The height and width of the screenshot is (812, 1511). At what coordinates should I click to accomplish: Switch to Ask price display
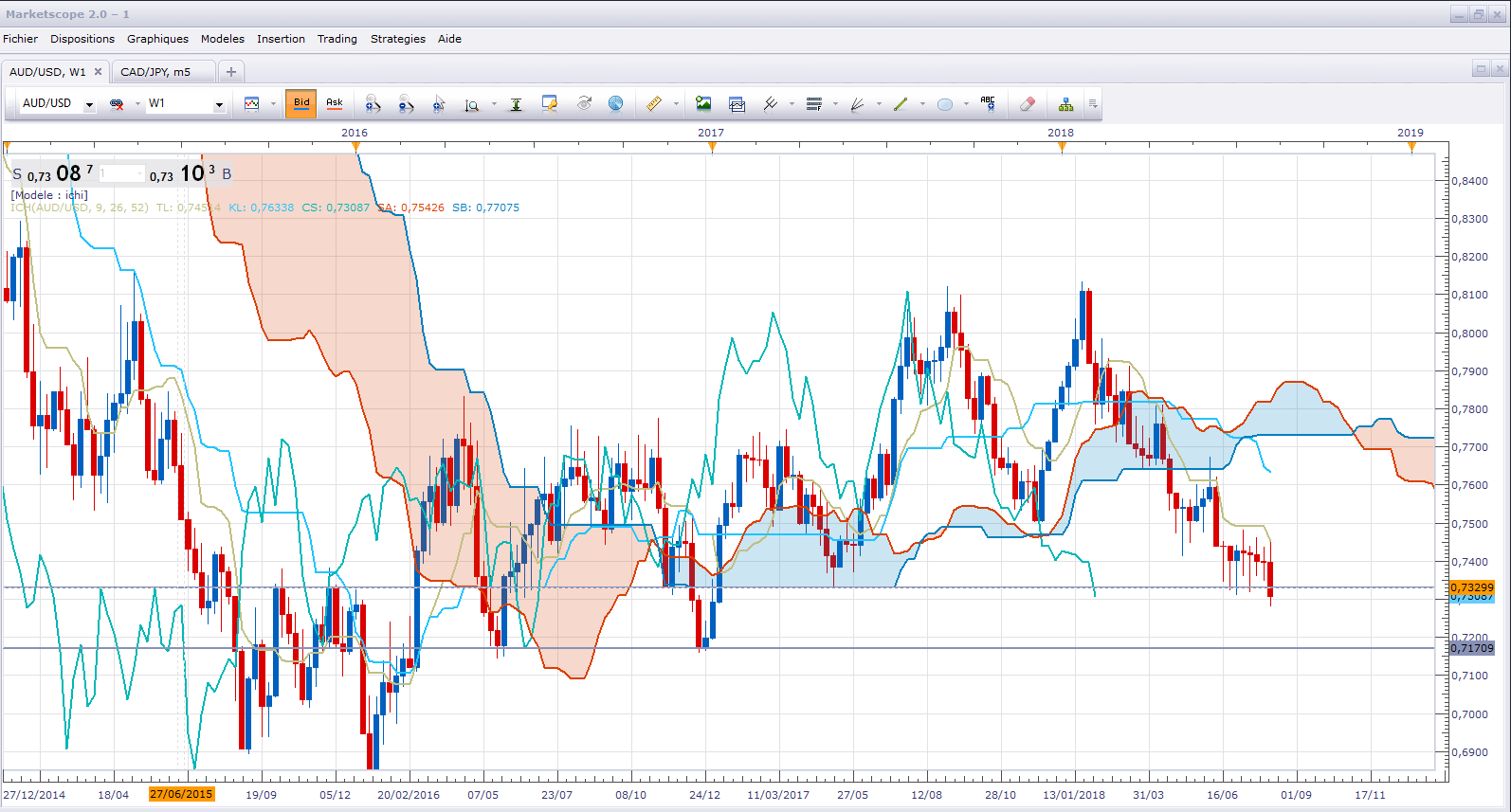click(x=335, y=103)
